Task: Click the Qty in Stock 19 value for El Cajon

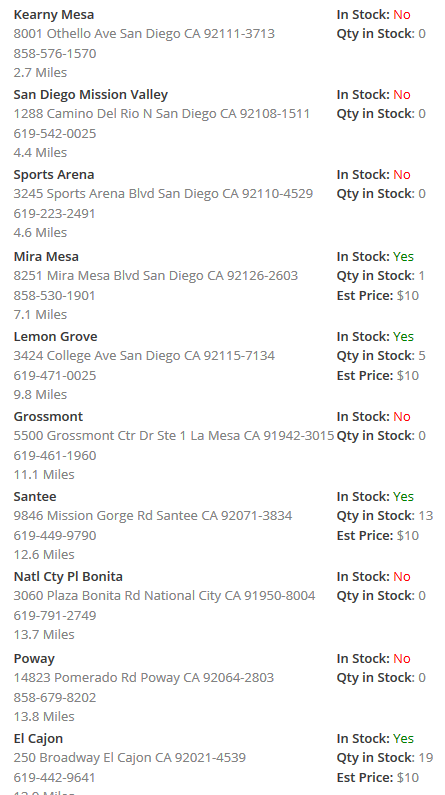Action: click(426, 757)
